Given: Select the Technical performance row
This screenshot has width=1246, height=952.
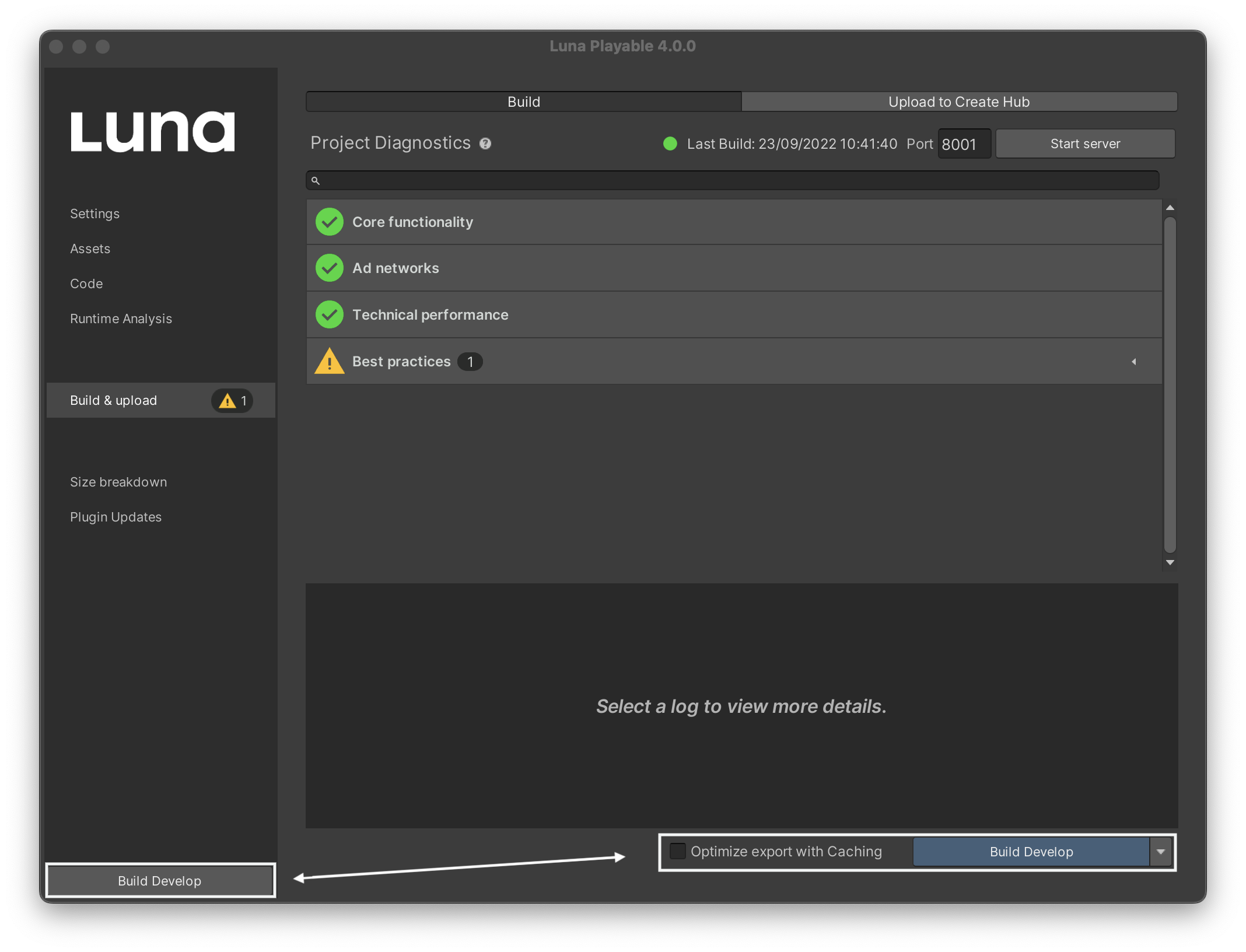Looking at the screenshot, I should 734,314.
